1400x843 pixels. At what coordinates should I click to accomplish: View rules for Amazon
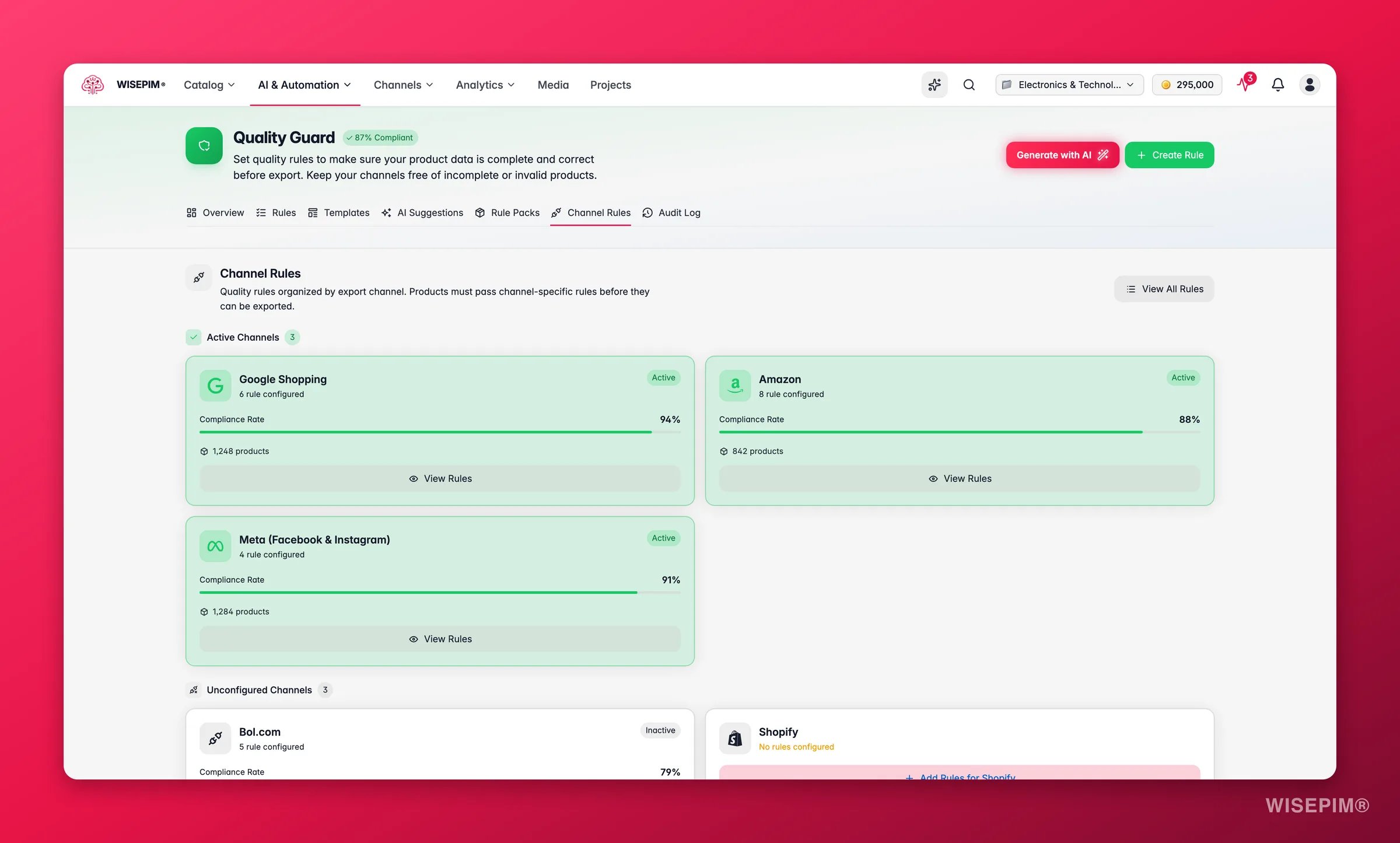click(960, 478)
